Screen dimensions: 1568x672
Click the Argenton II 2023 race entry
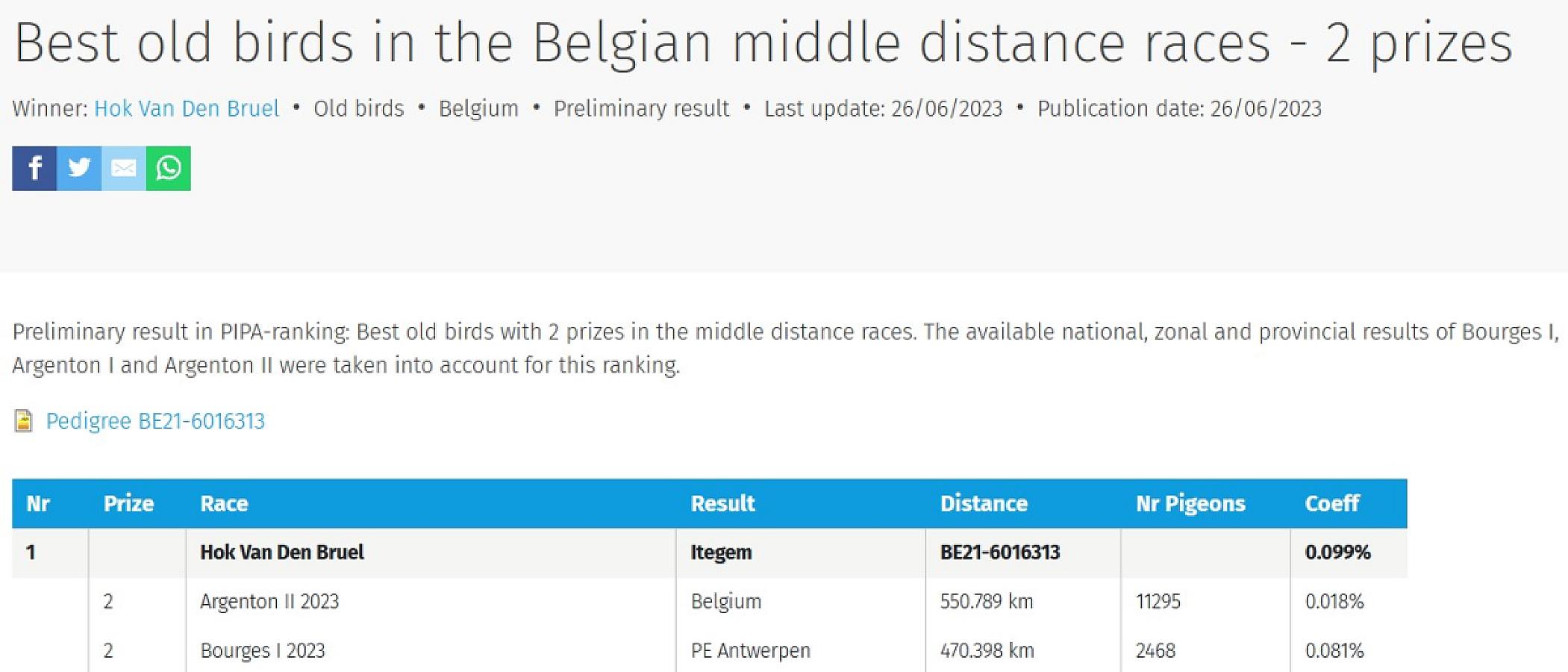click(269, 602)
